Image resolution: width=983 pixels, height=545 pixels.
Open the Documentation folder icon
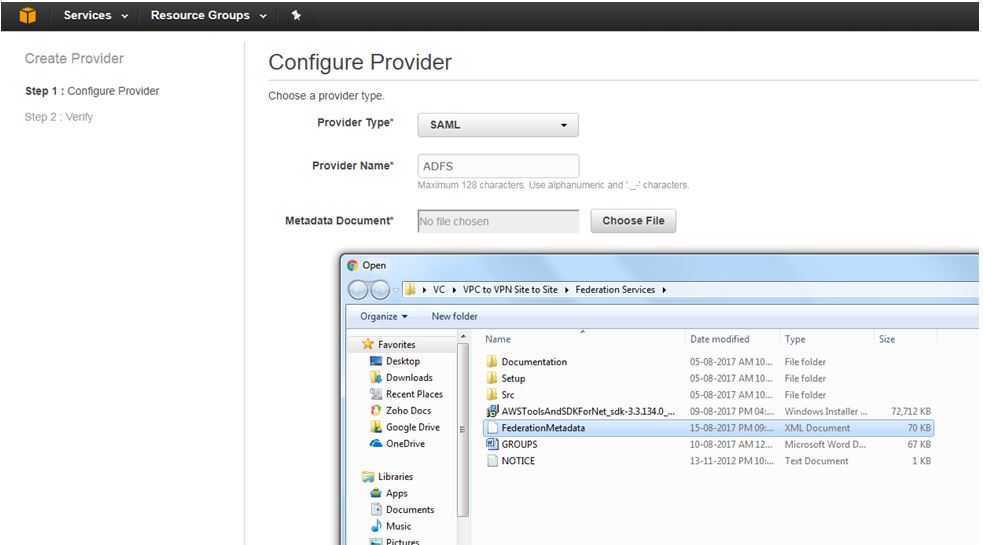click(x=492, y=362)
